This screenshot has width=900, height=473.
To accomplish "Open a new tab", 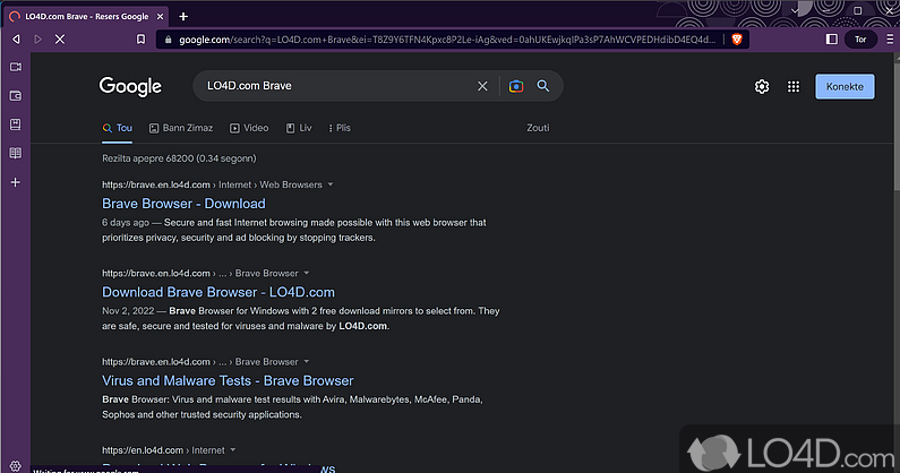I will click(x=183, y=17).
